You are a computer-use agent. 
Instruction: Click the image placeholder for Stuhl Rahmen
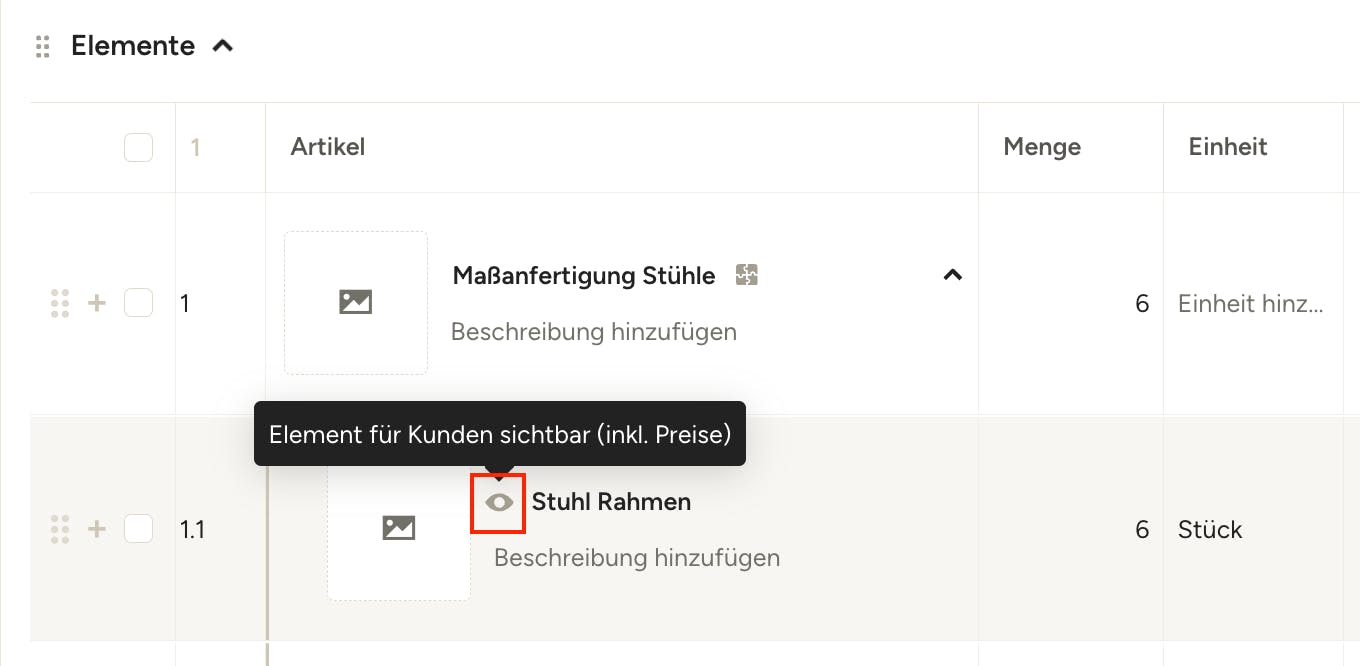coord(399,529)
